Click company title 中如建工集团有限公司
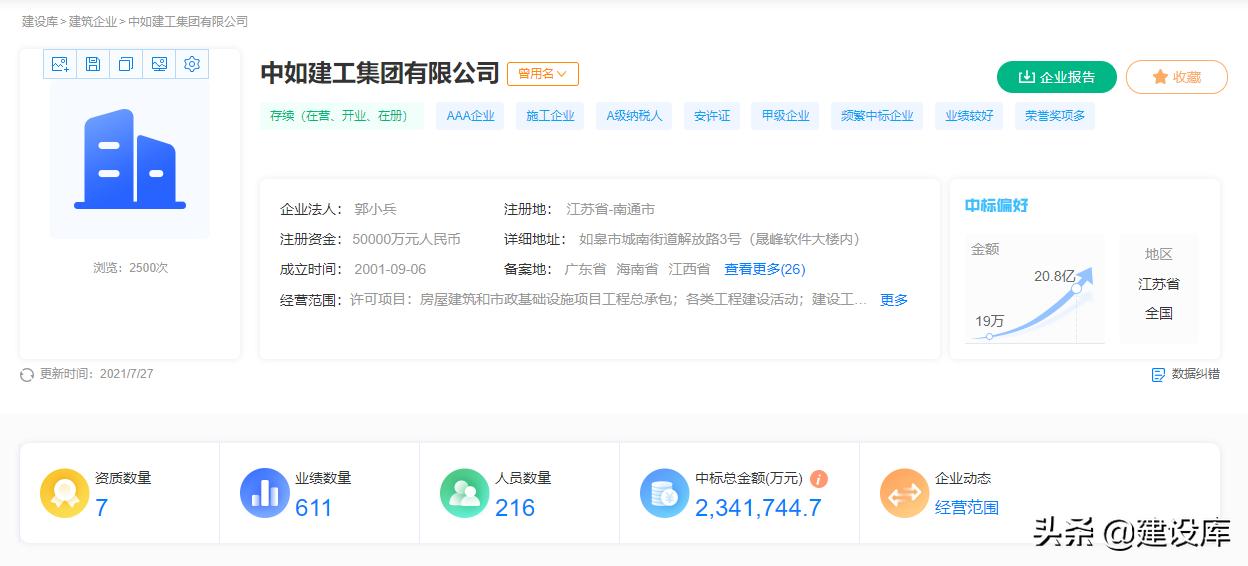Image resolution: width=1248 pixels, height=566 pixels. click(380, 73)
